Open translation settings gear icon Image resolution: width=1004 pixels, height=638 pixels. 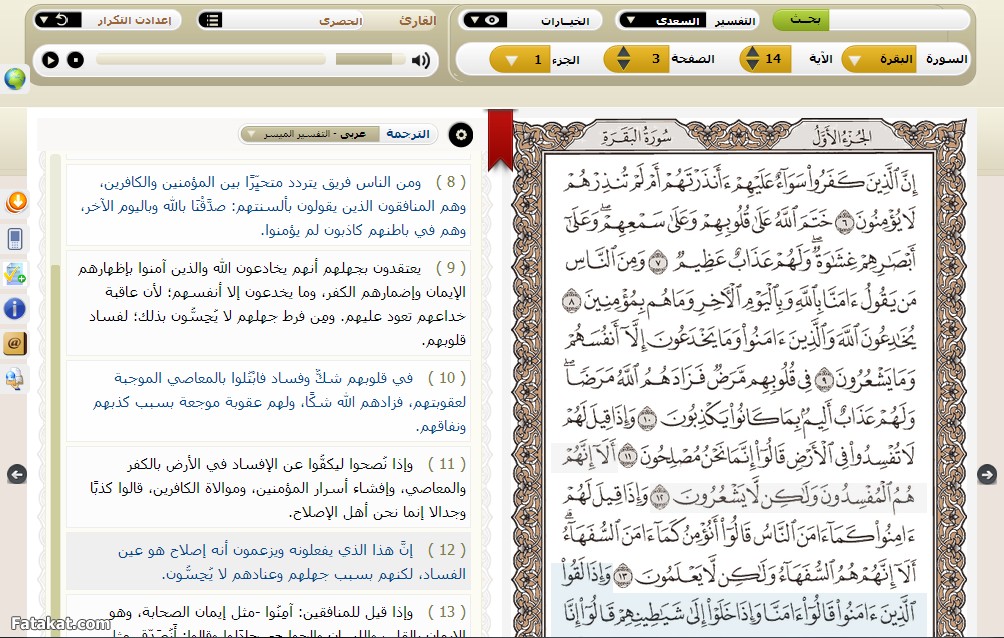pos(461,134)
